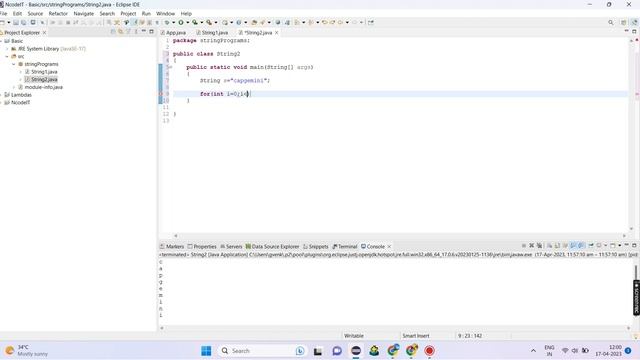Click the External Tools run icon

click(x=209, y=22)
